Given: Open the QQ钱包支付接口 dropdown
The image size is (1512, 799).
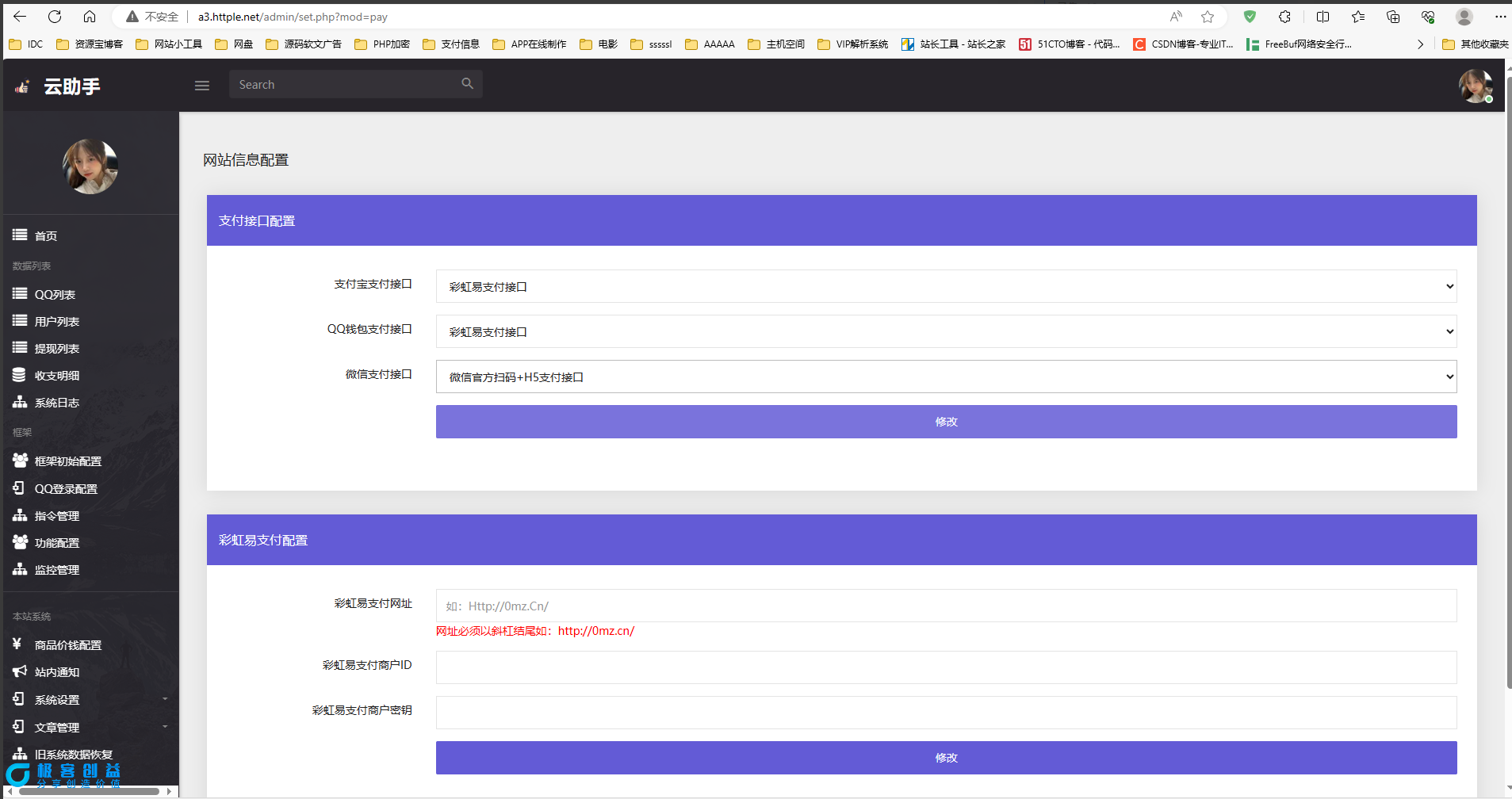Looking at the screenshot, I should coord(945,331).
